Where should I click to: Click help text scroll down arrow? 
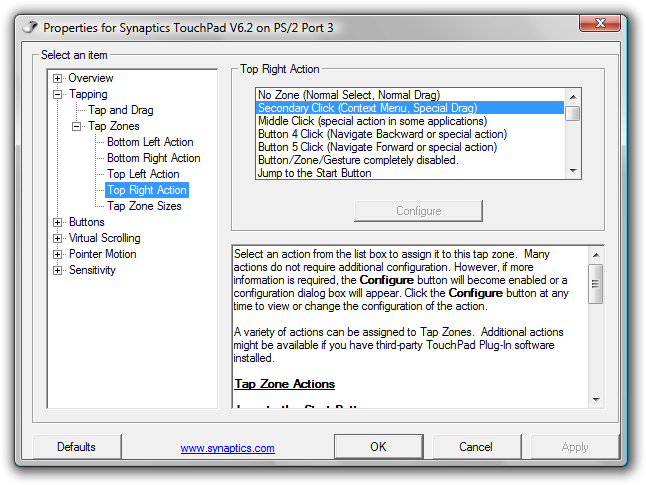click(x=596, y=399)
